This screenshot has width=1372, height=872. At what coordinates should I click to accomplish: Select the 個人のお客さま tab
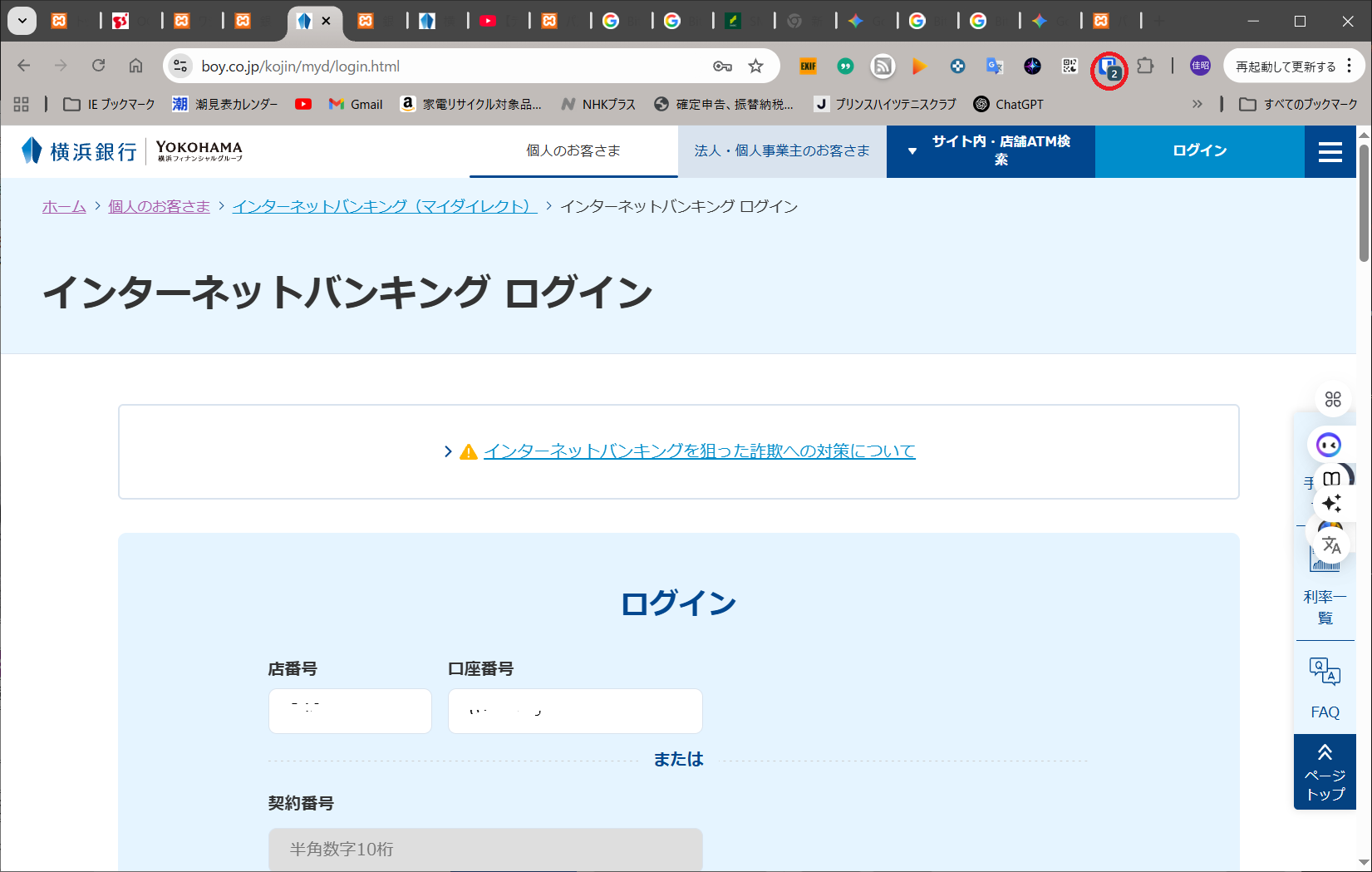click(x=573, y=151)
